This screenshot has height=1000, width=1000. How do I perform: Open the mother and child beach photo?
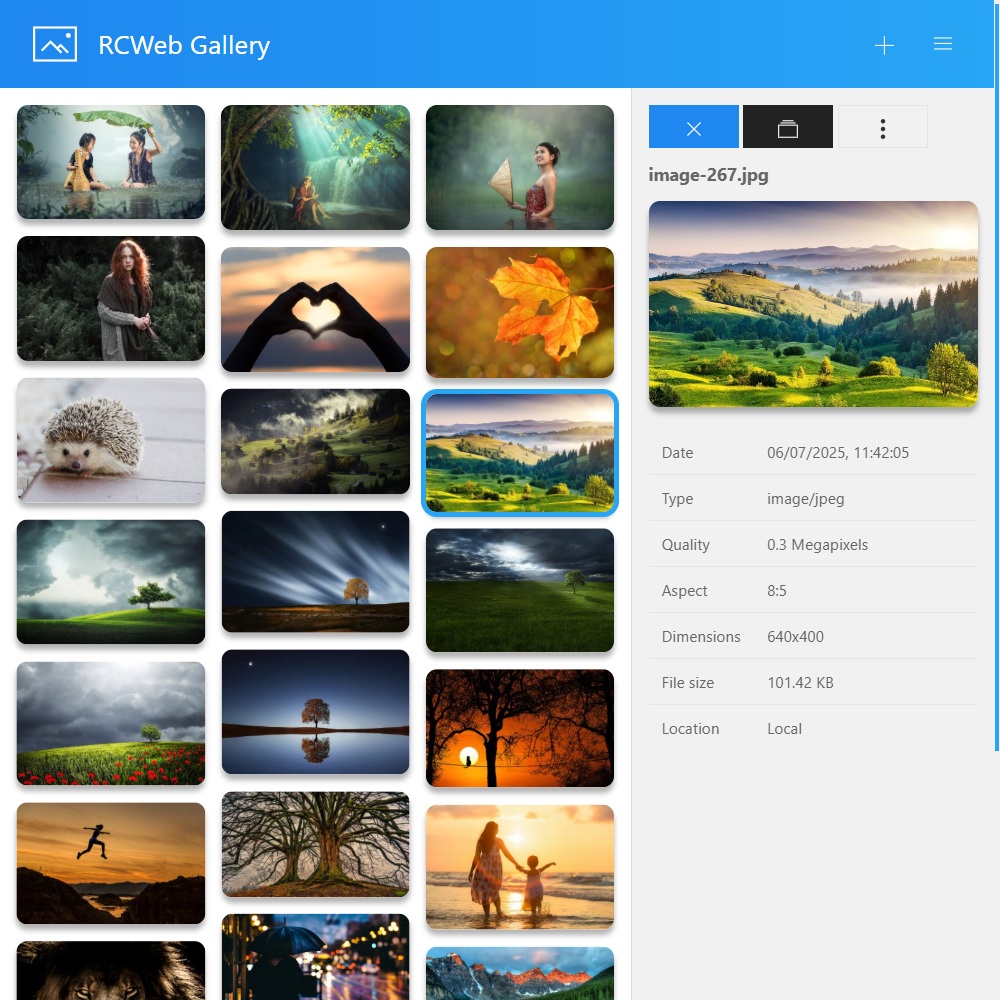point(520,867)
